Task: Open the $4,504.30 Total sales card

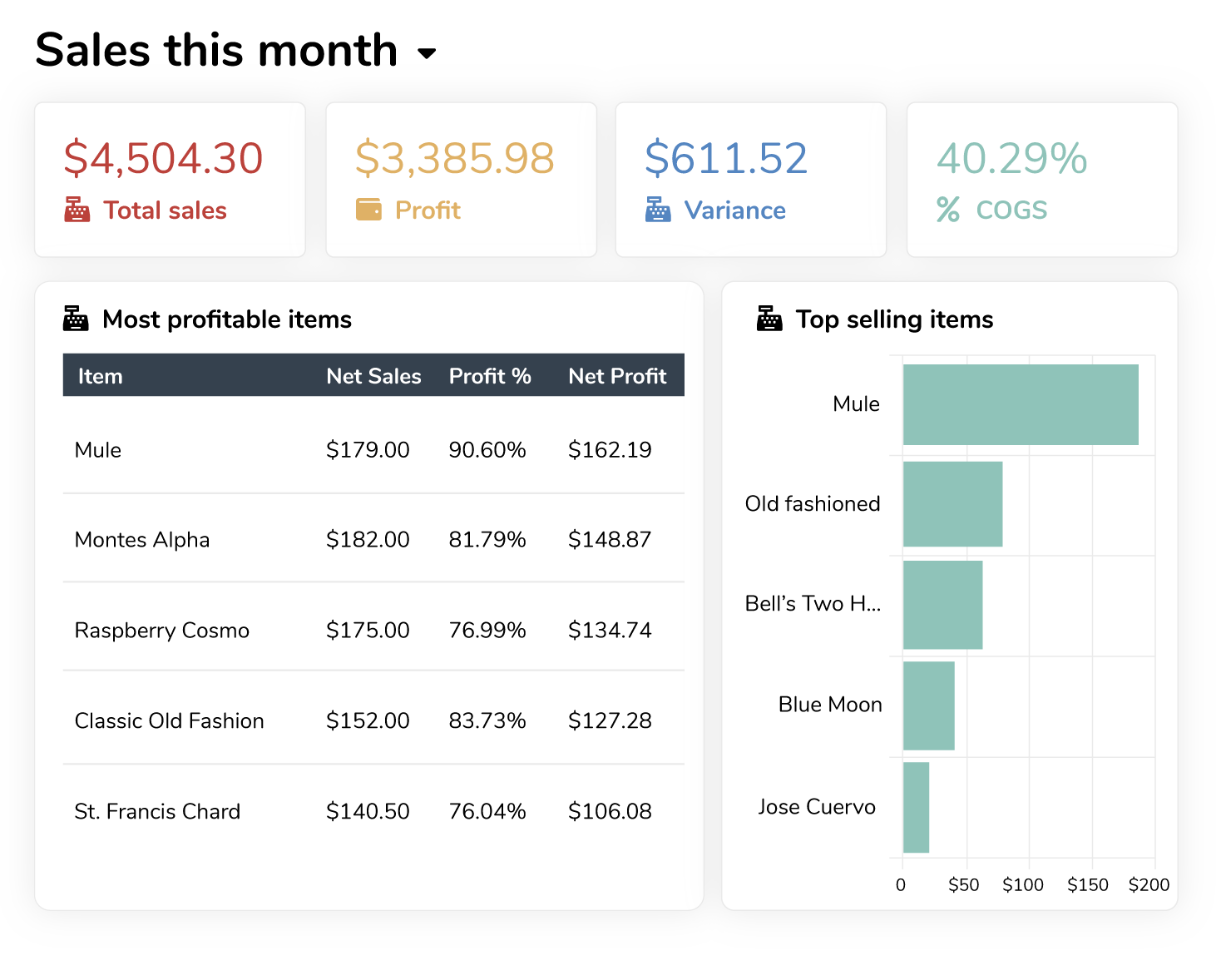Action: tap(170, 180)
